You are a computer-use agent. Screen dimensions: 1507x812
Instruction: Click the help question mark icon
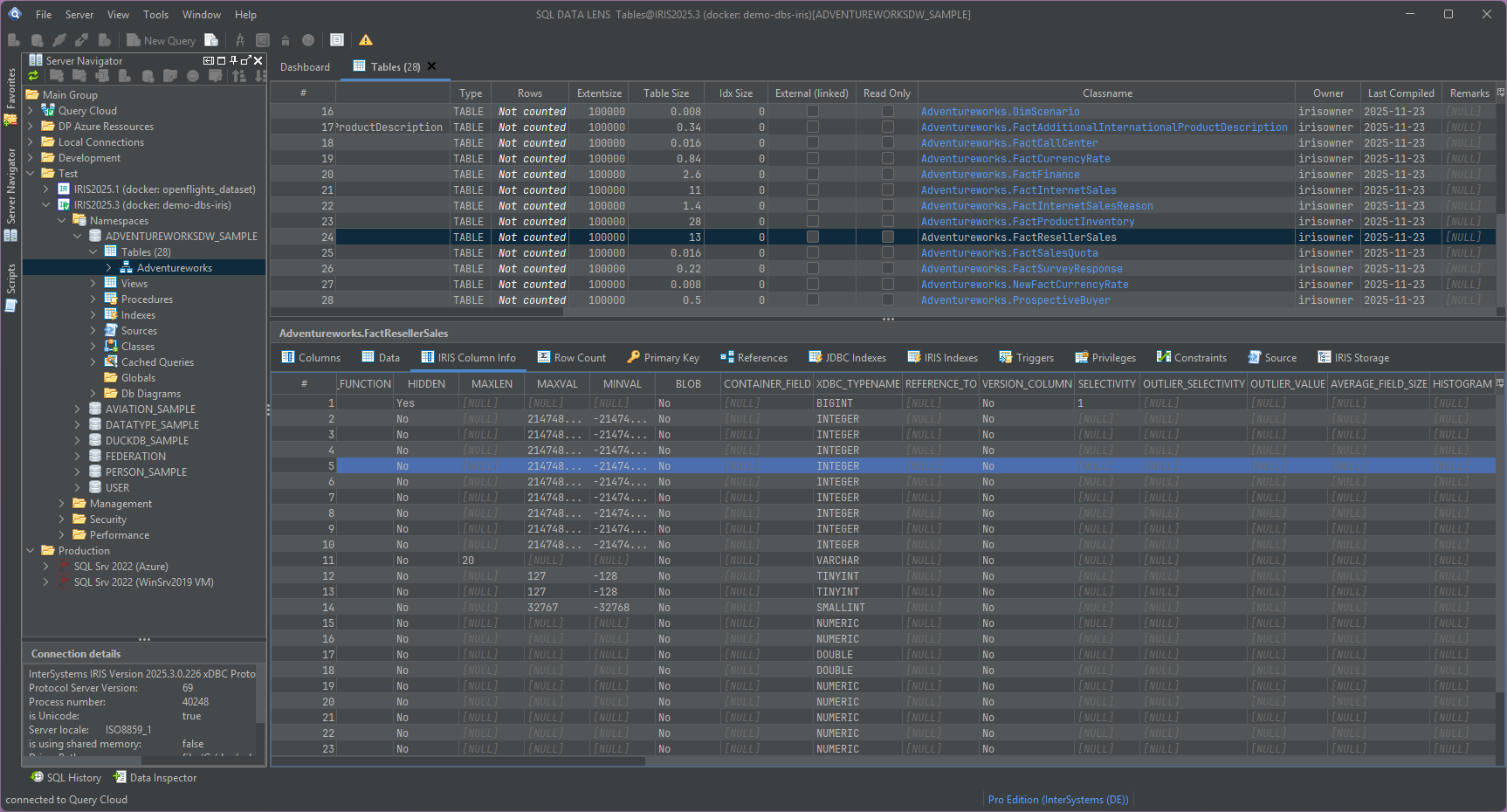[308, 40]
